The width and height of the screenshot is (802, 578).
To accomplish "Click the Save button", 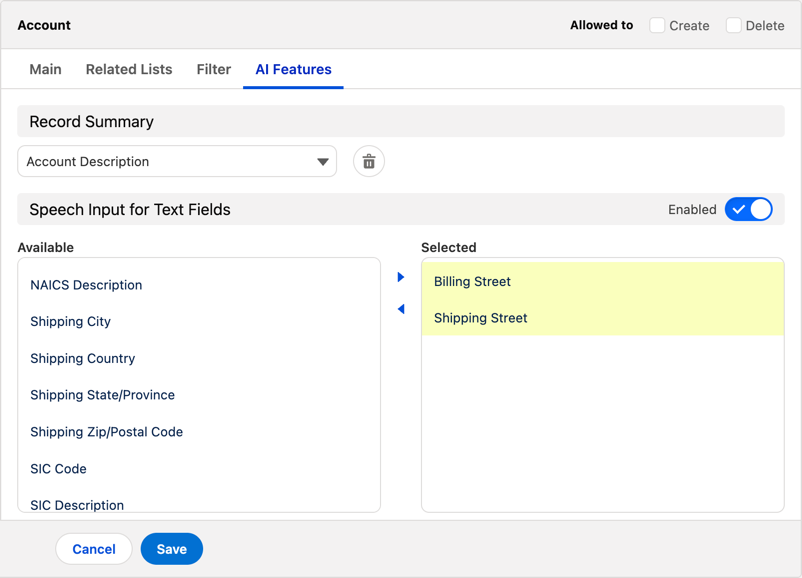I will point(171,548).
